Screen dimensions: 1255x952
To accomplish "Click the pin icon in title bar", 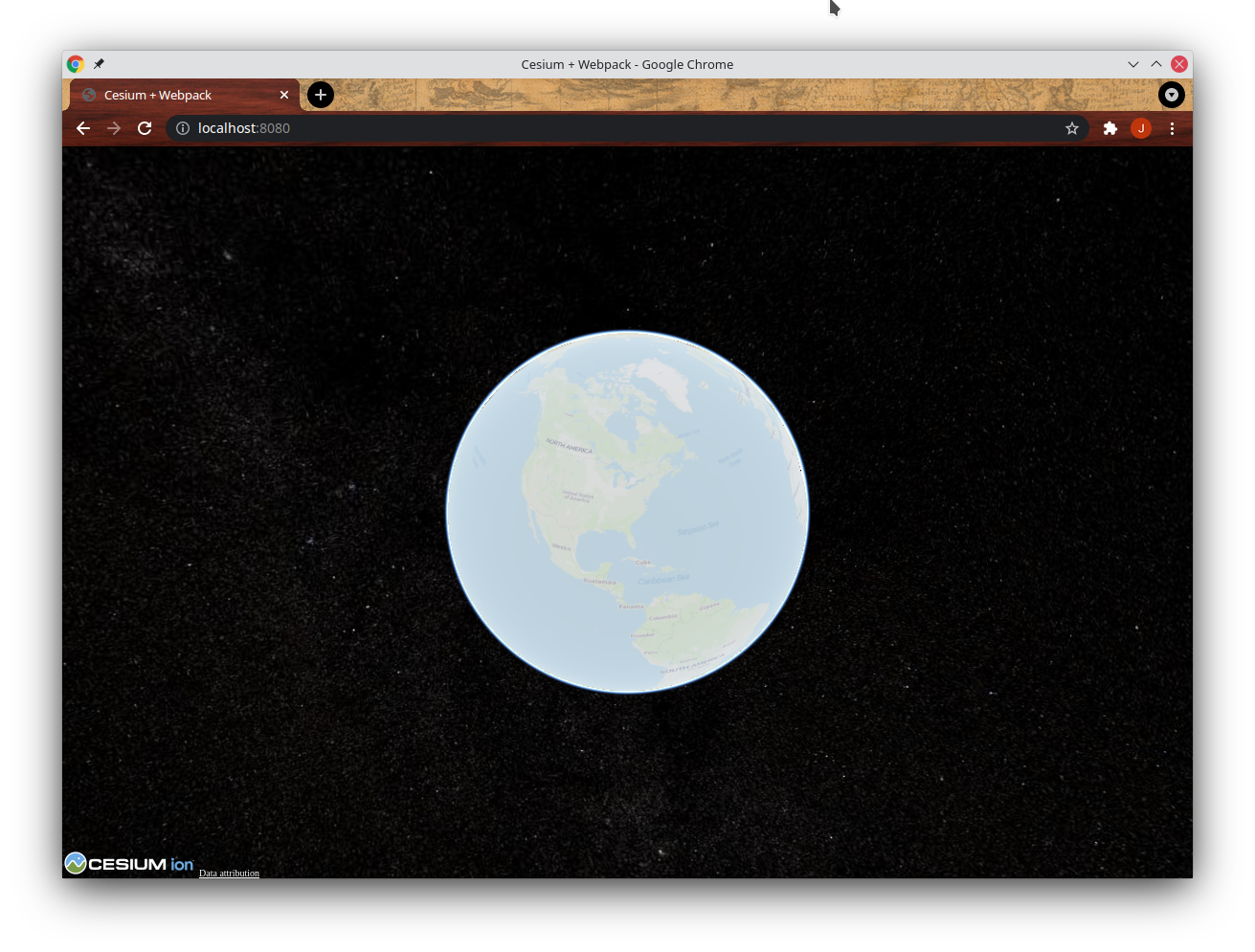I will (99, 64).
